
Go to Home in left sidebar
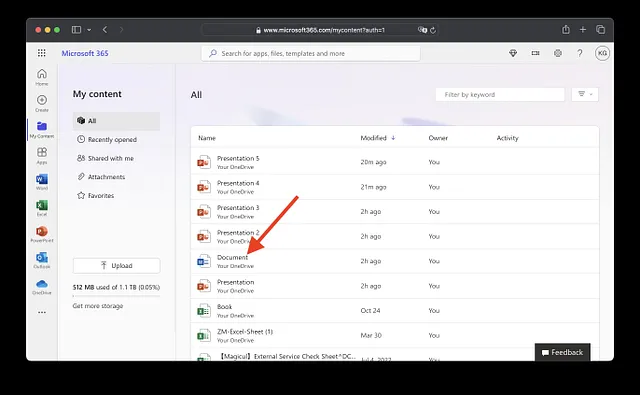click(42, 77)
